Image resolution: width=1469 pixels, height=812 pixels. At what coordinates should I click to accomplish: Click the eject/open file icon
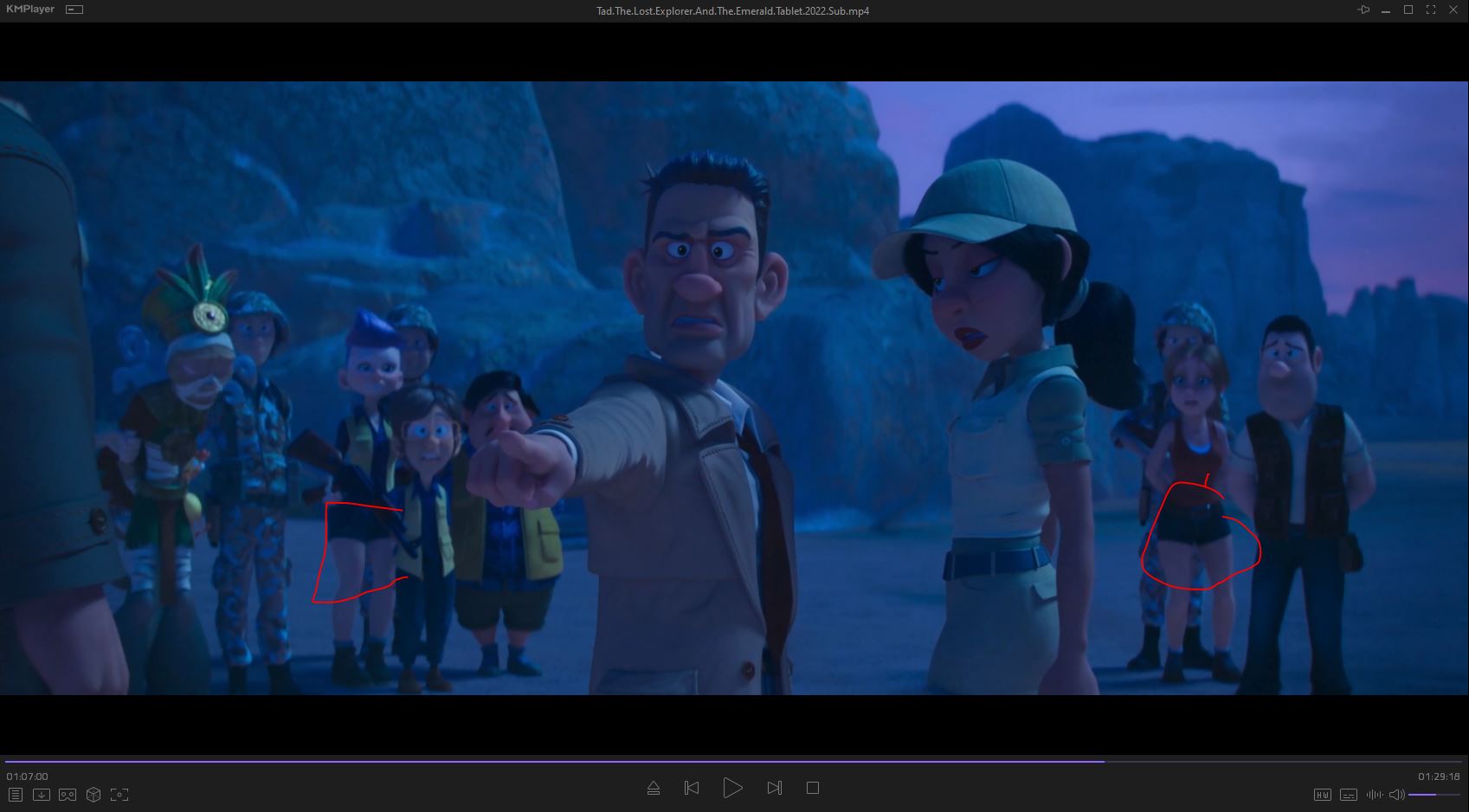[654, 788]
